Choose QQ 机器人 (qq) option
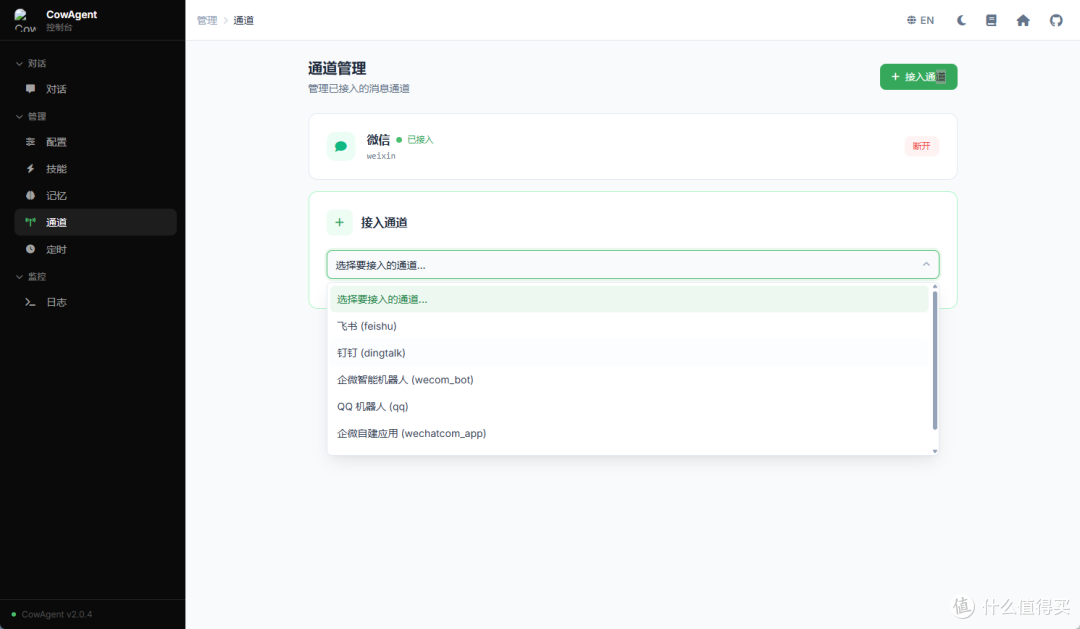Screen dimensions: 1080x629 point(629,406)
